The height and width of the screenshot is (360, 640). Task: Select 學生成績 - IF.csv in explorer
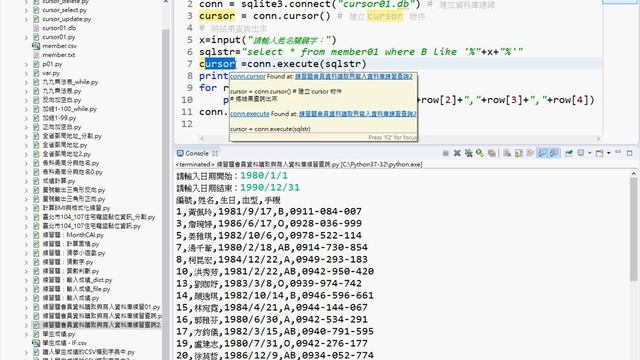click(x=64, y=343)
